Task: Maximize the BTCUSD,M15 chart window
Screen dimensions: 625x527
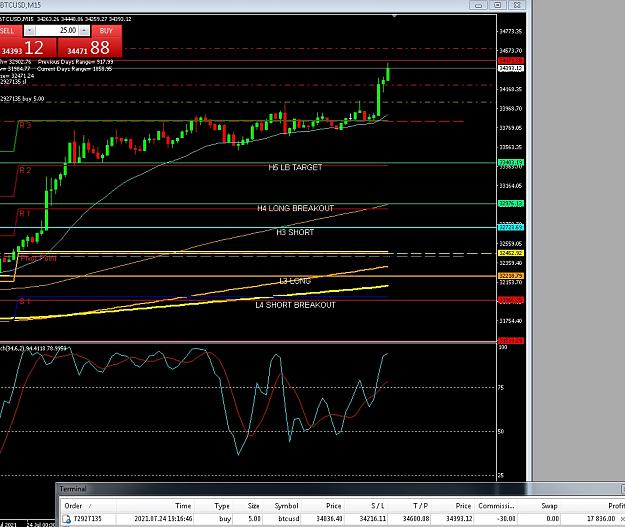Action: point(498,5)
